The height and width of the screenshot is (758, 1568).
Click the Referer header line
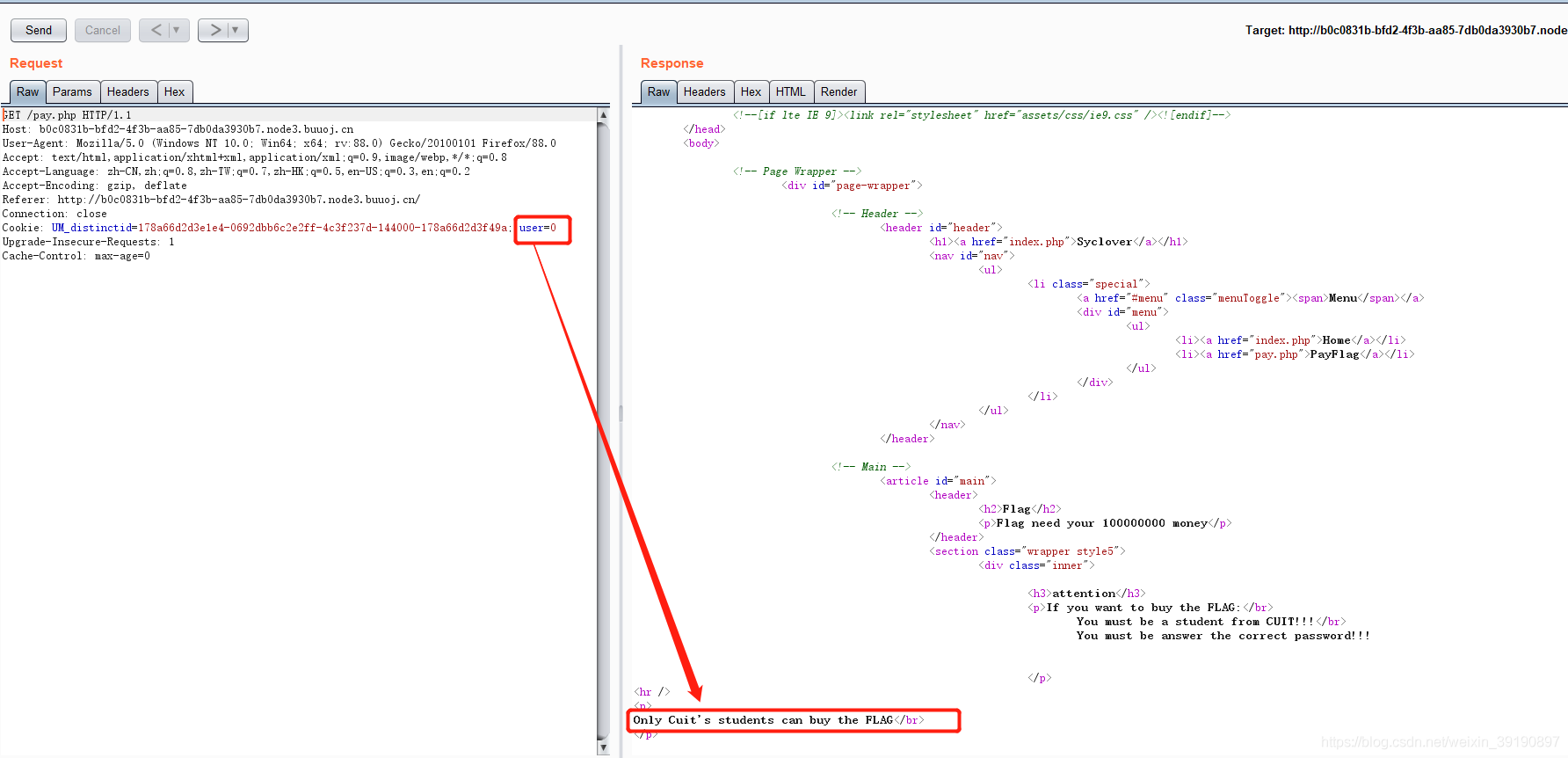point(211,200)
